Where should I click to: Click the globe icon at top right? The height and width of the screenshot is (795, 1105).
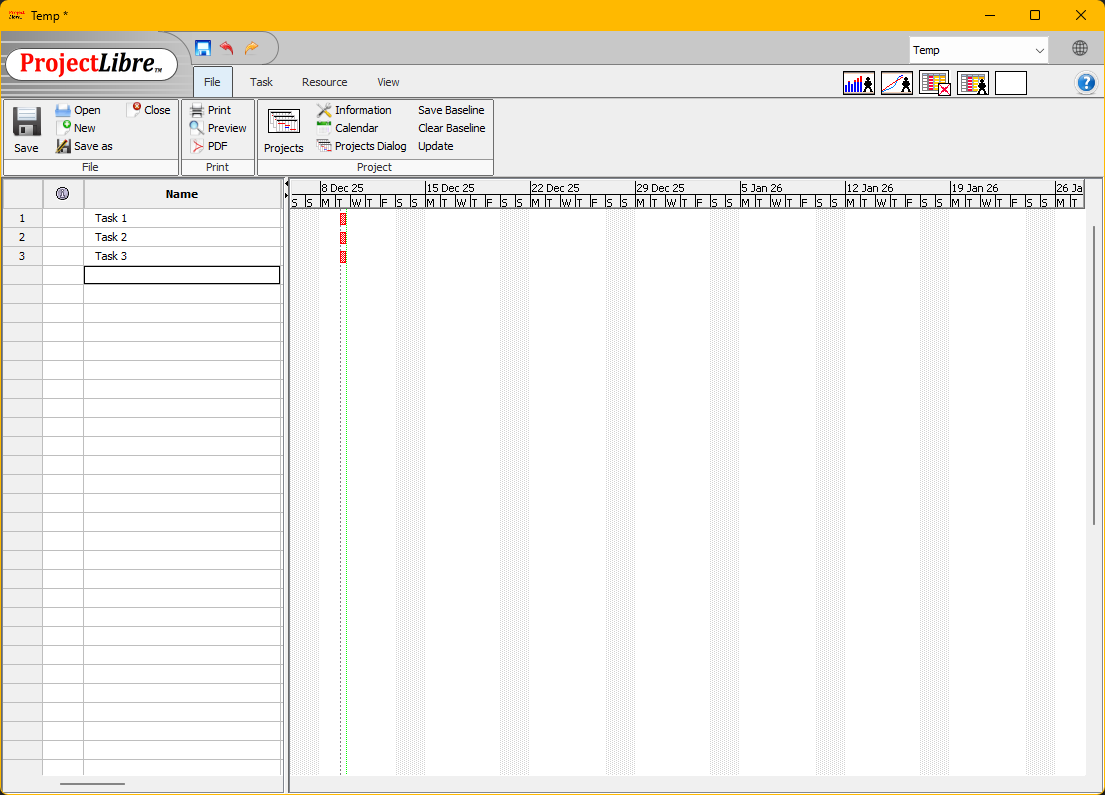[x=1080, y=49]
